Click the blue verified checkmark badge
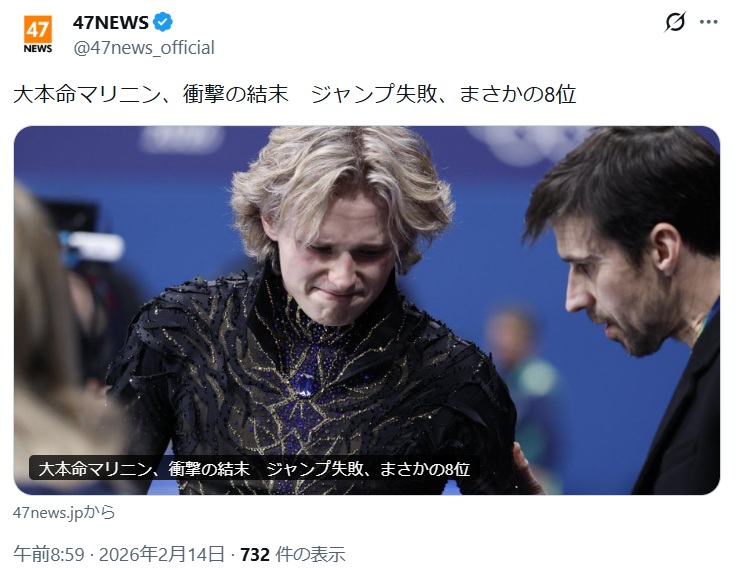 (163, 22)
